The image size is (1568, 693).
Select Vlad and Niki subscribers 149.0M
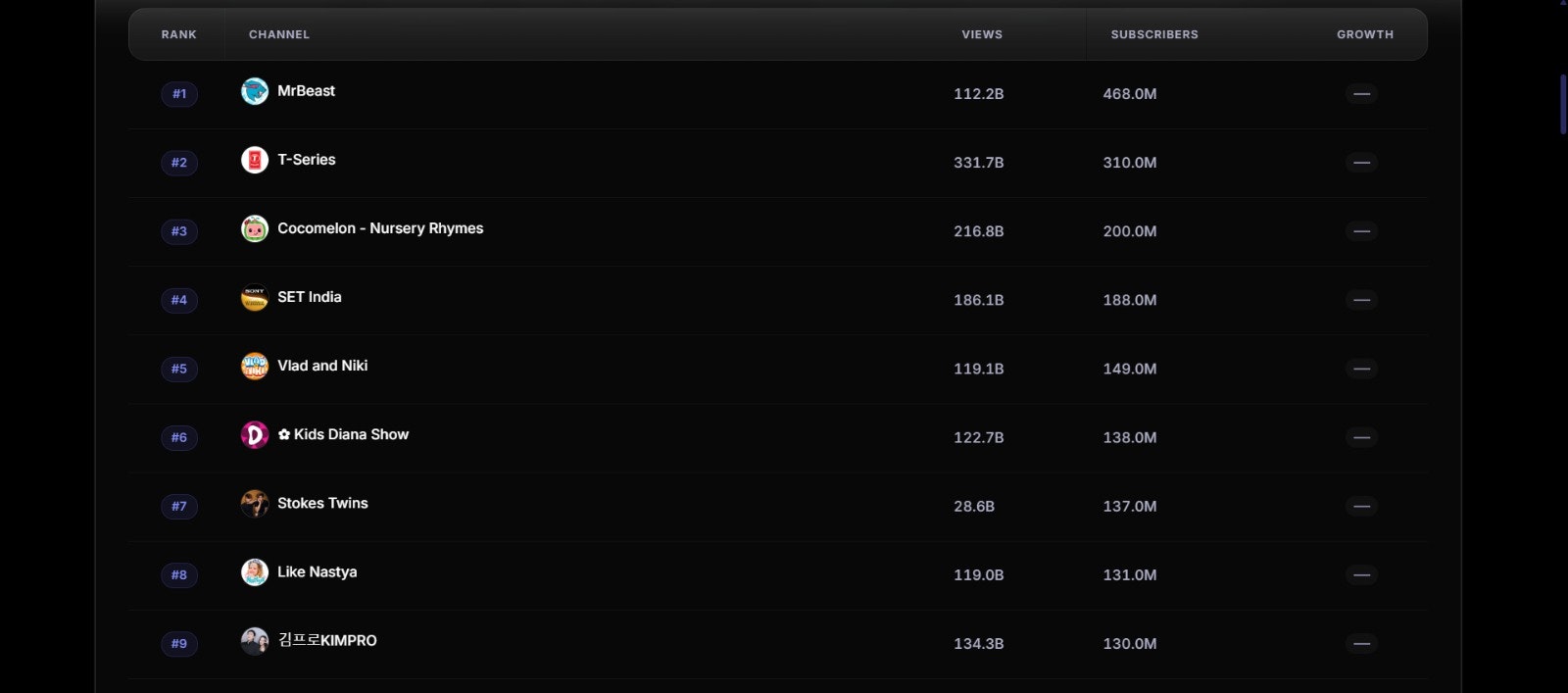(1130, 369)
